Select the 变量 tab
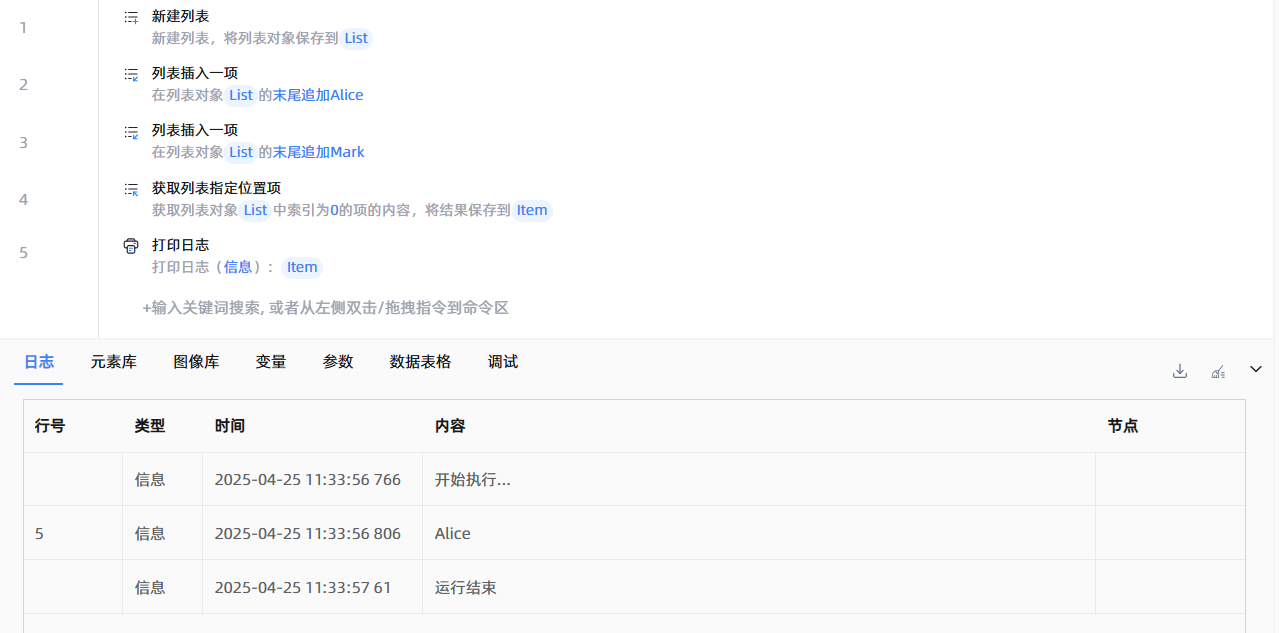 [271, 362]
